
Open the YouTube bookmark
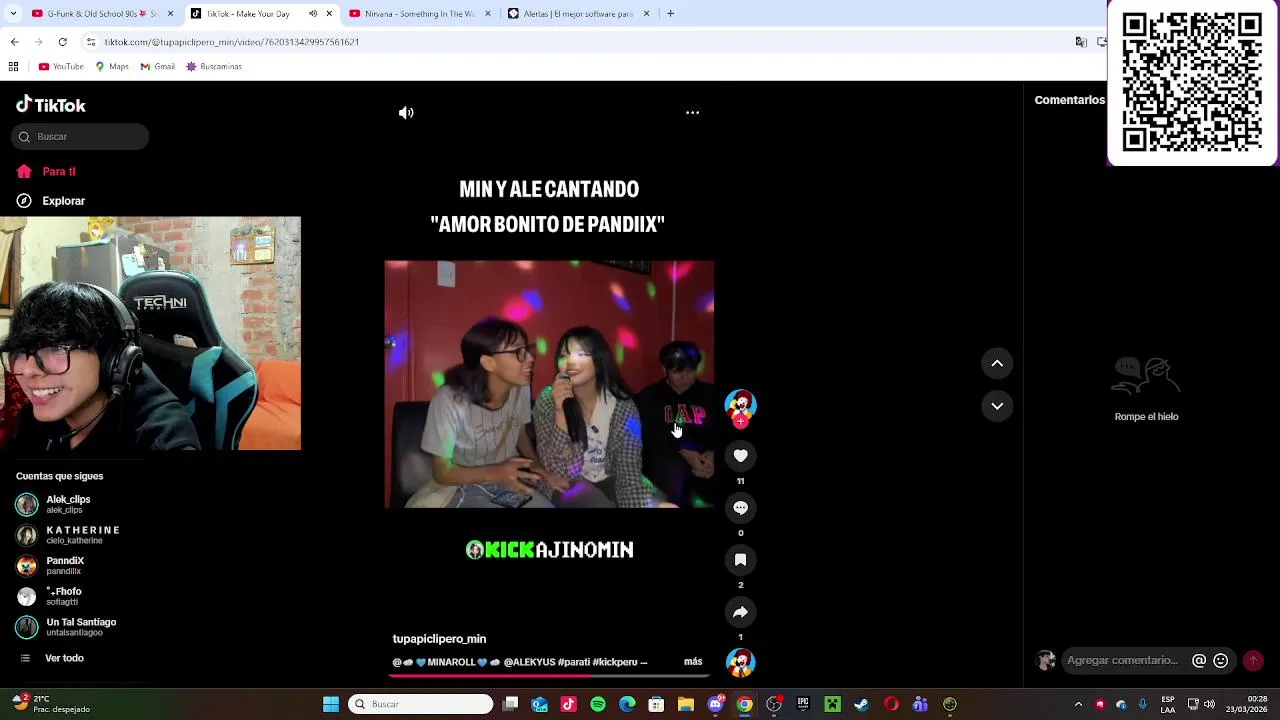coord(61,67)
